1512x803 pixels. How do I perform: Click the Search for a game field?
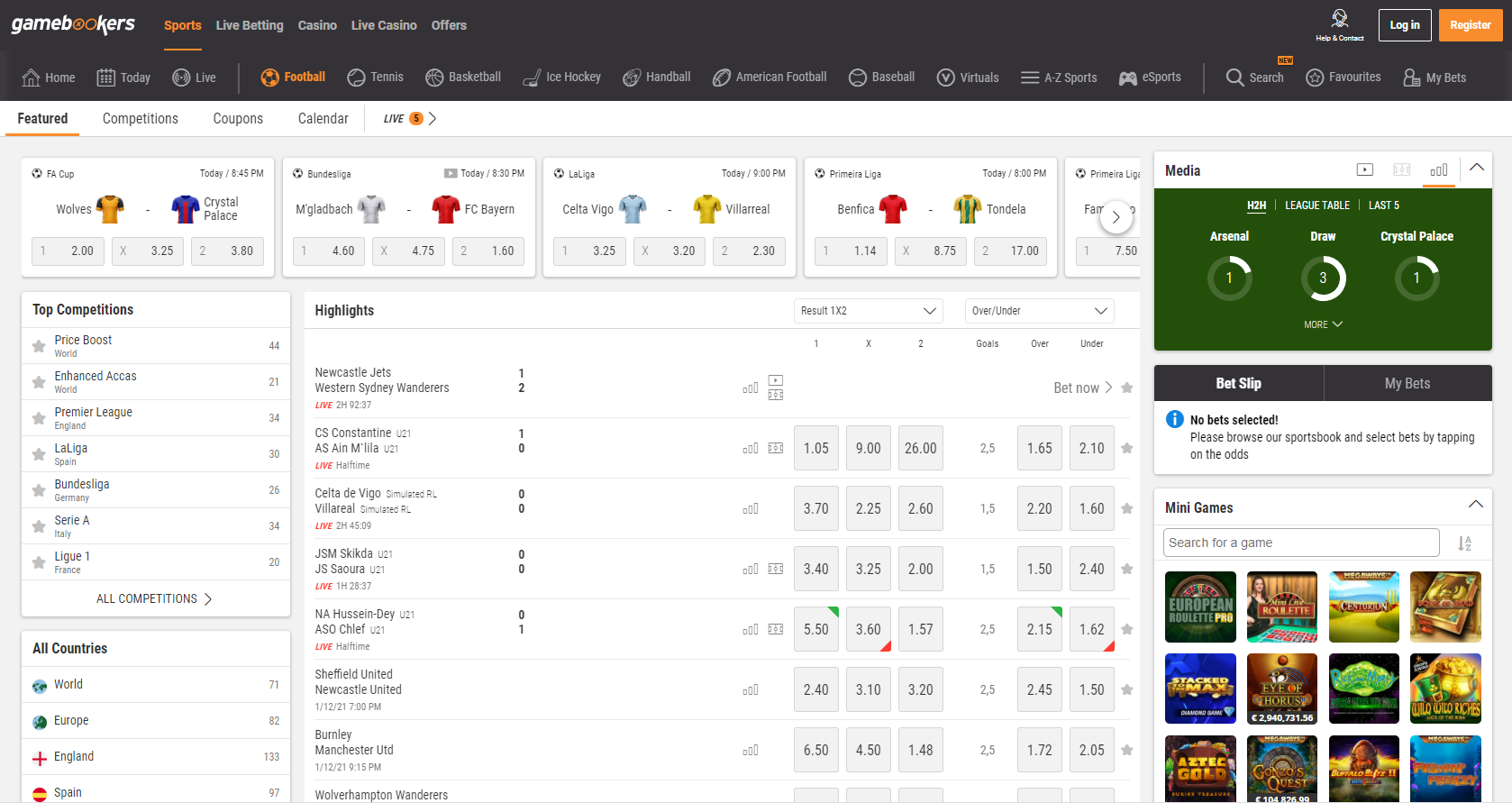point(1302,543)
